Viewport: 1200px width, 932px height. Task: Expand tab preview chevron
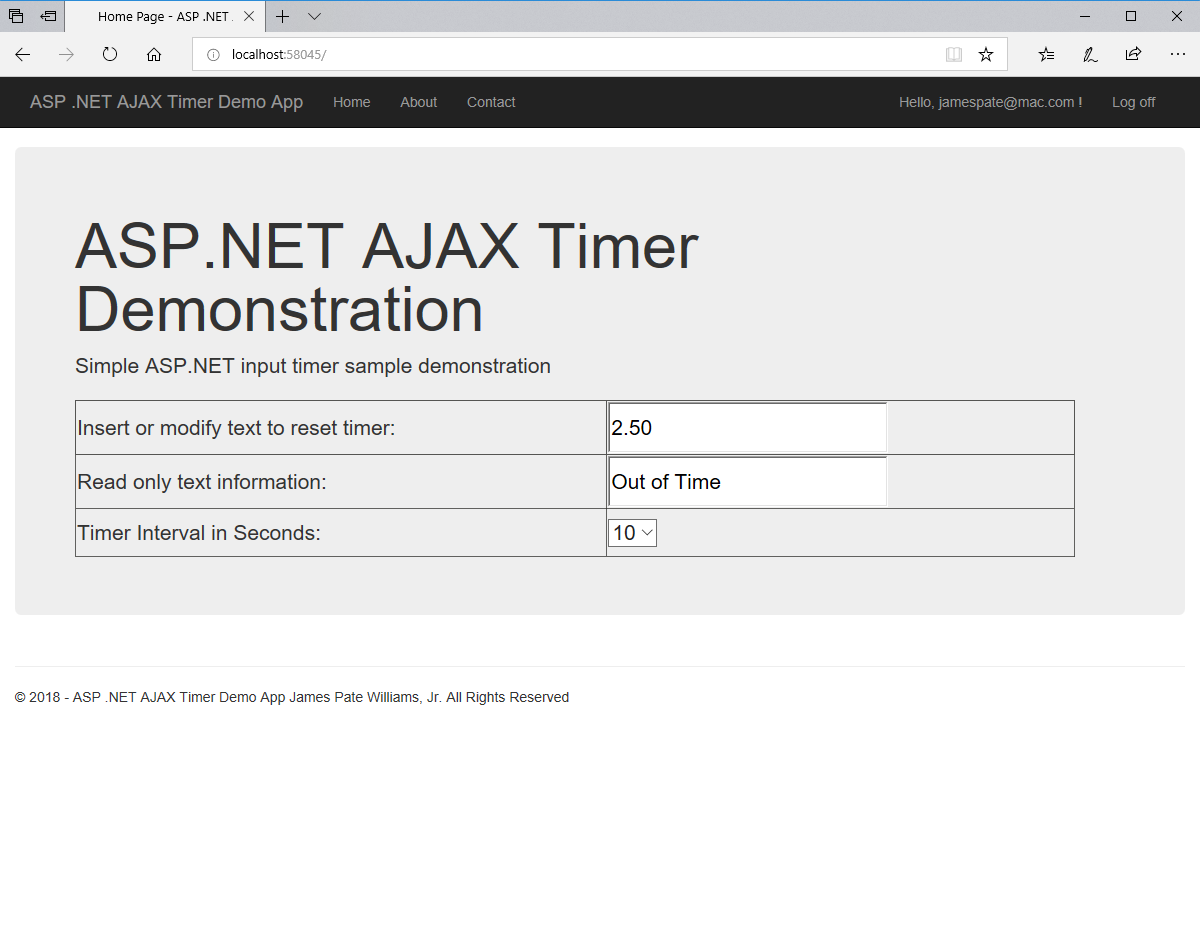click(314, 16)
